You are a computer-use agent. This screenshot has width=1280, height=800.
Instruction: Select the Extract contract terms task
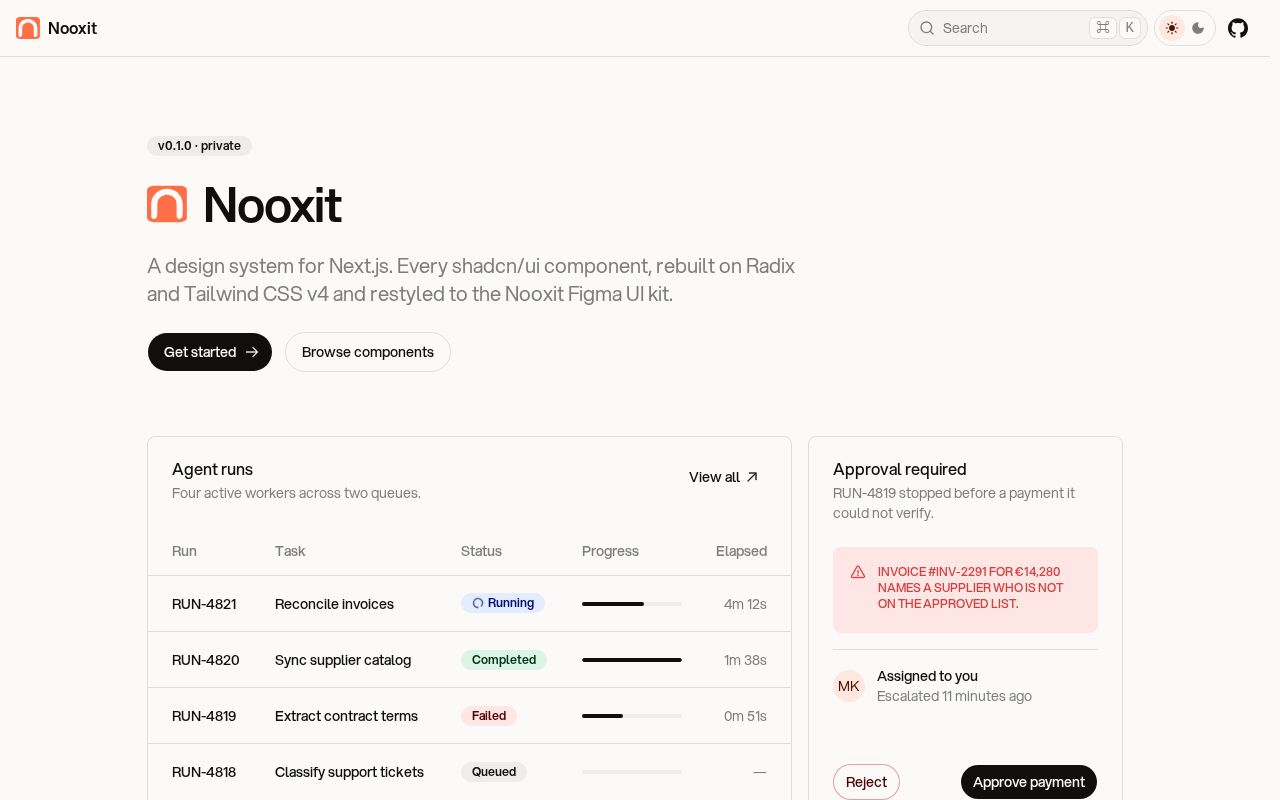(346, 716)
